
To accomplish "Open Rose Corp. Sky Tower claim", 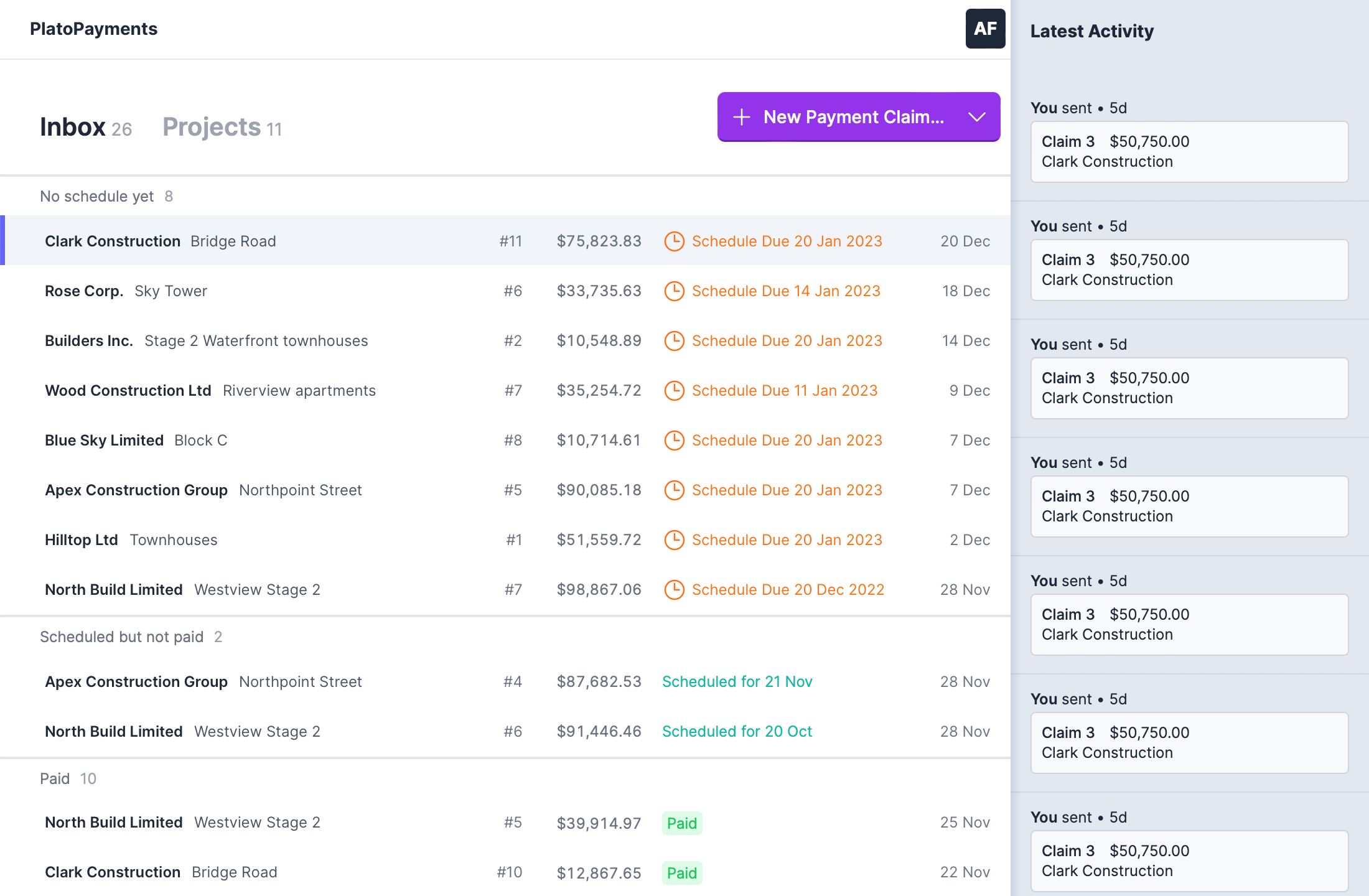I will pos(505,291).
